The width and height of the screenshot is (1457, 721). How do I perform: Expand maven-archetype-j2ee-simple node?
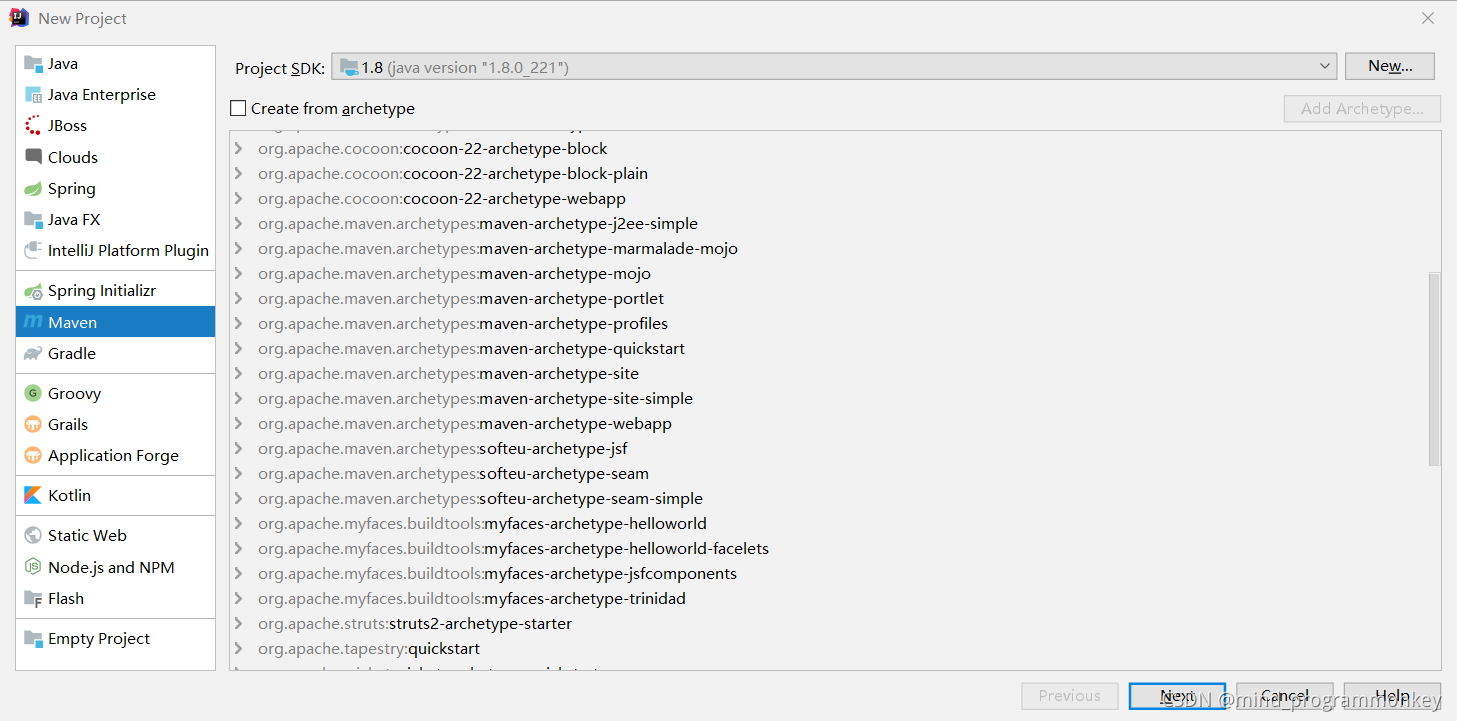238,224
